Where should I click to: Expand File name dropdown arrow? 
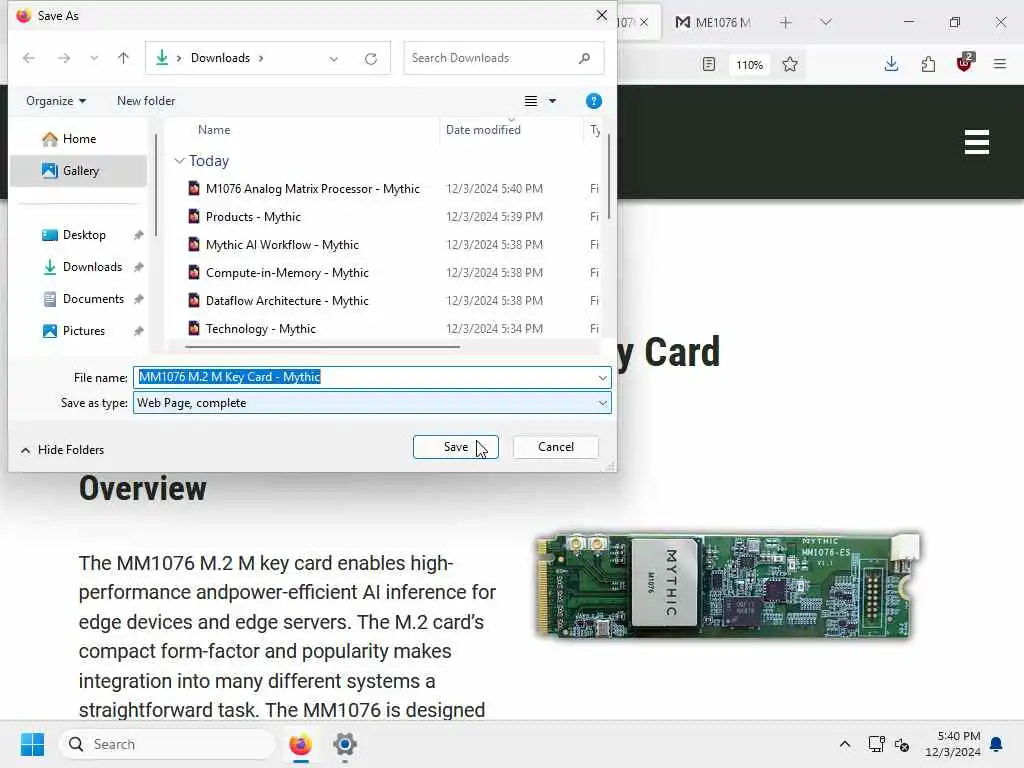[603, 377]
